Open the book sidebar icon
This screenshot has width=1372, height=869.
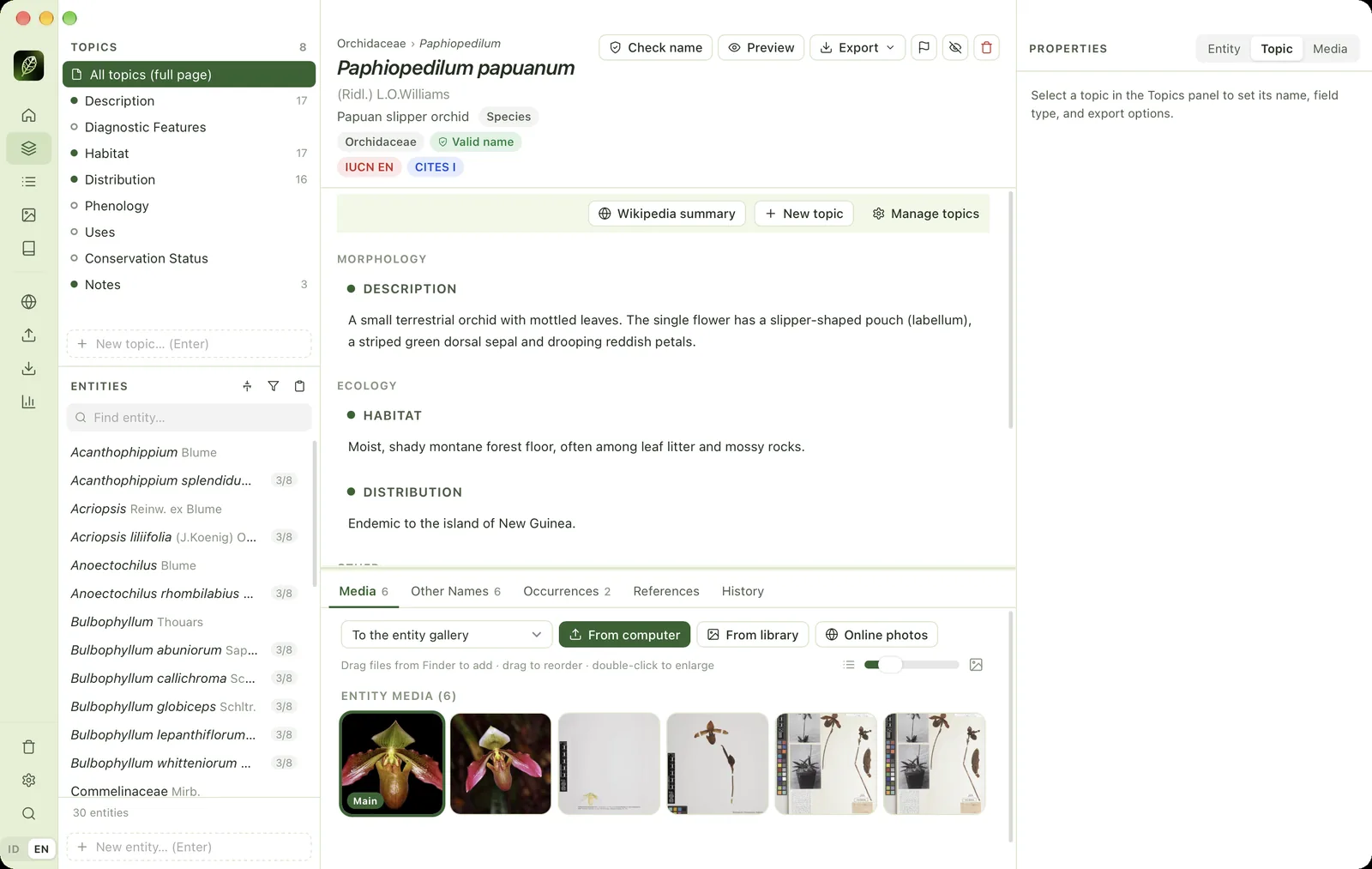click(x=28, y=249)
